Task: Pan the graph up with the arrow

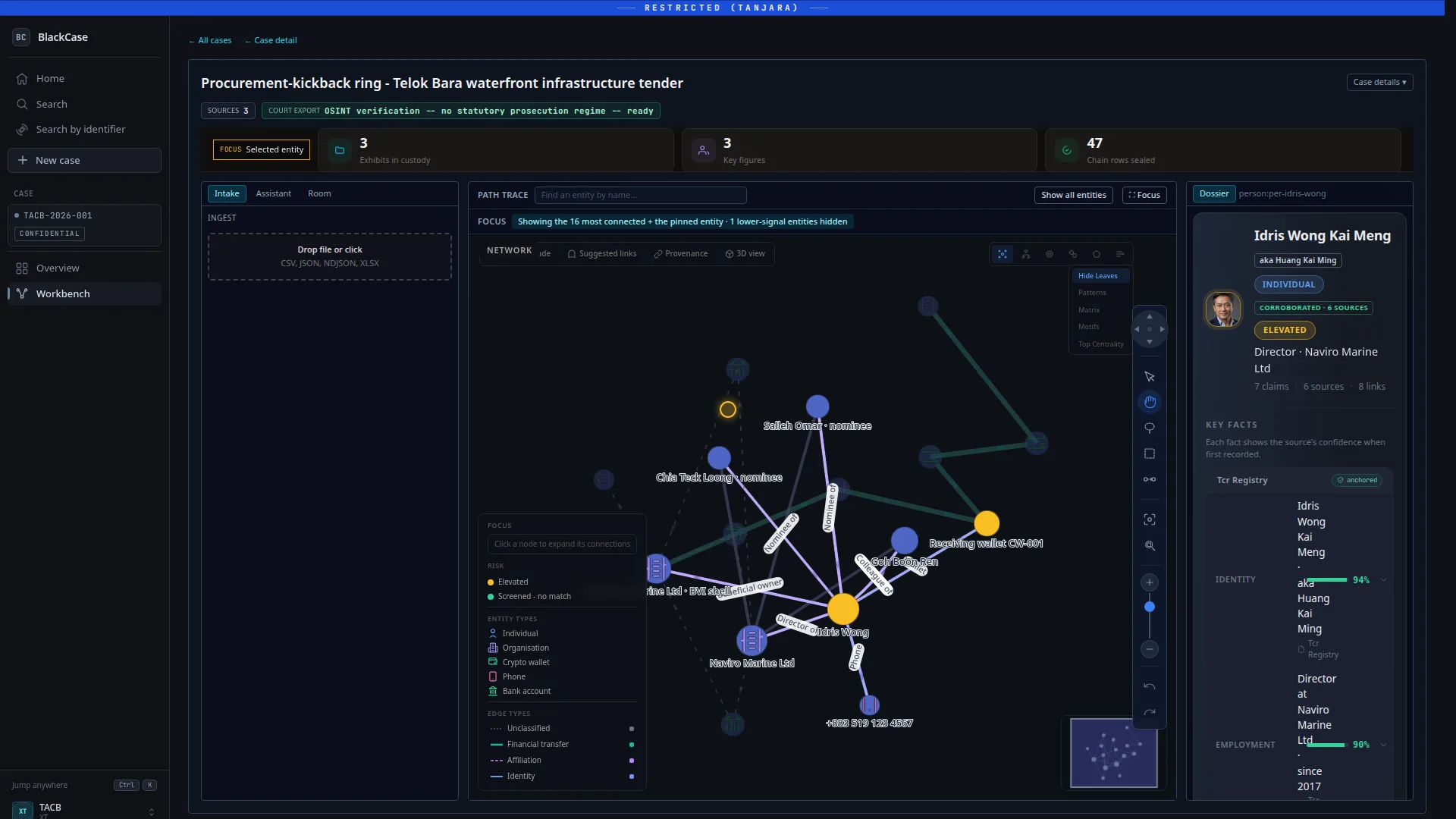Action: [1150, 317]
